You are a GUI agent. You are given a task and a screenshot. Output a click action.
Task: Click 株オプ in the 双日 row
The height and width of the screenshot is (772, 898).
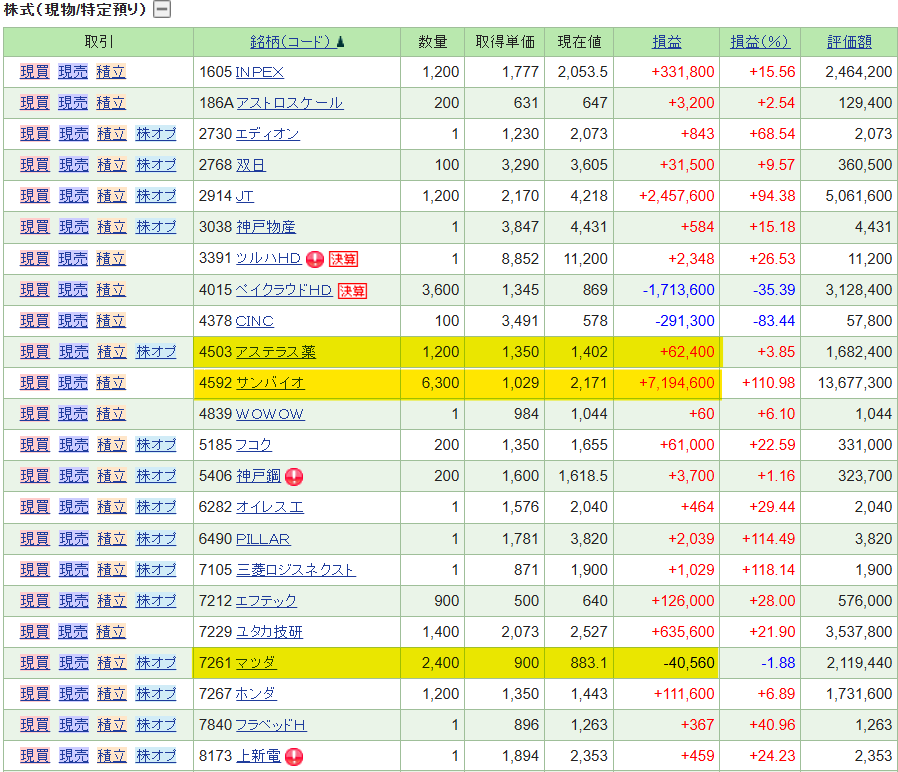[x=156, y=165]
